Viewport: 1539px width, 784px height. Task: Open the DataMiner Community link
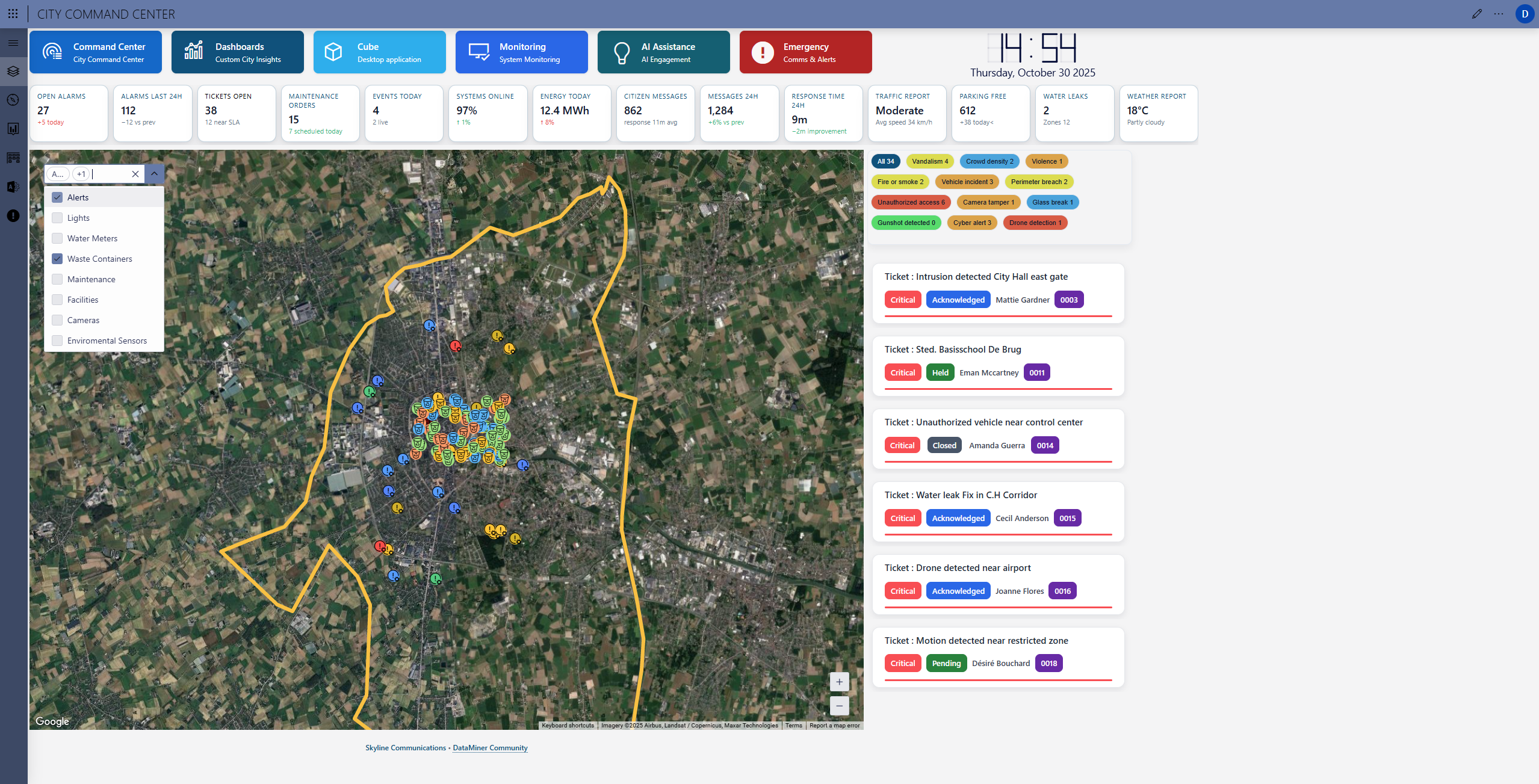pos(490,748)
